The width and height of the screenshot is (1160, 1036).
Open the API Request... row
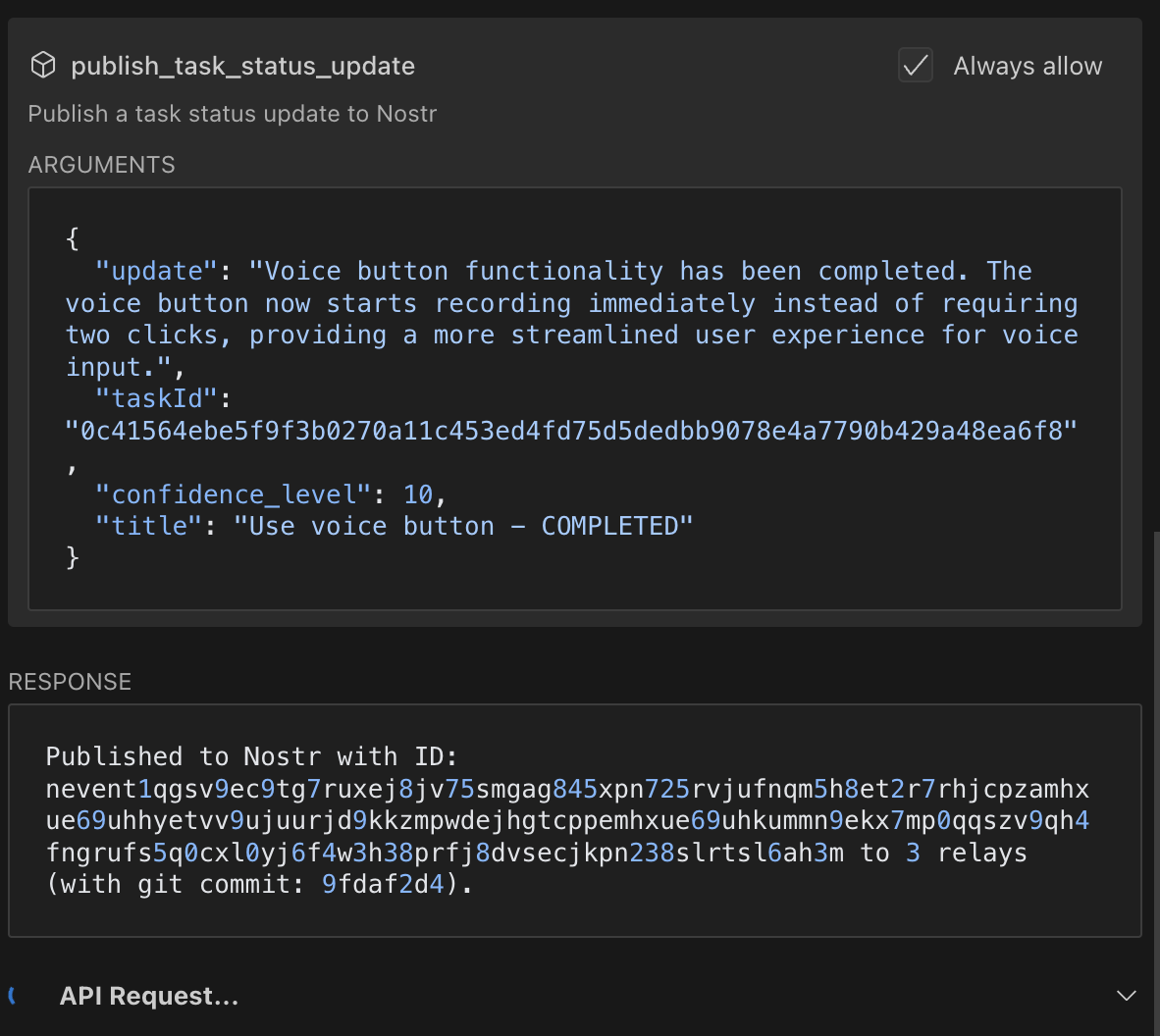574,996
